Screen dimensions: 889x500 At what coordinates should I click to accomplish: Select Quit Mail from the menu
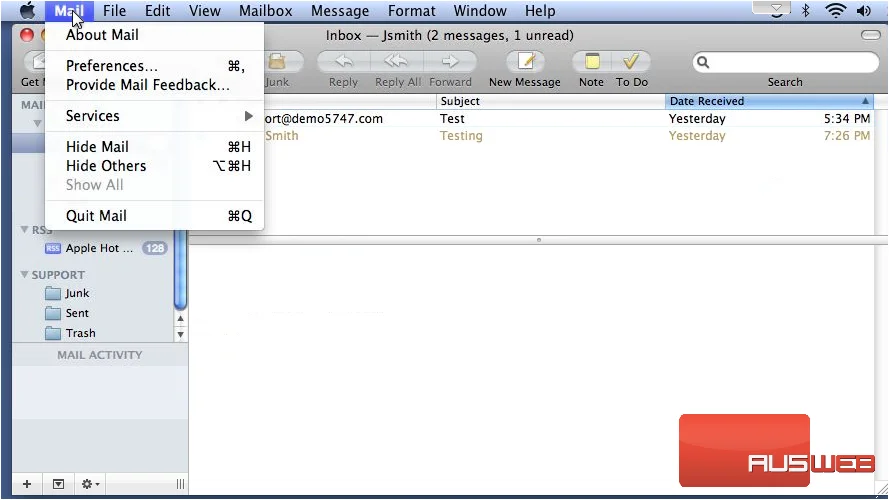pos(154,216)
